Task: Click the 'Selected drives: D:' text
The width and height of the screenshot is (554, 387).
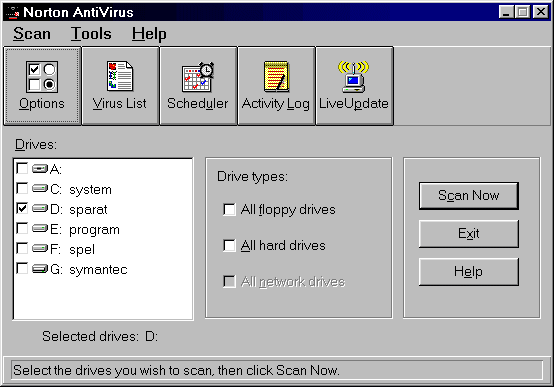Action: tap(100, 336)
